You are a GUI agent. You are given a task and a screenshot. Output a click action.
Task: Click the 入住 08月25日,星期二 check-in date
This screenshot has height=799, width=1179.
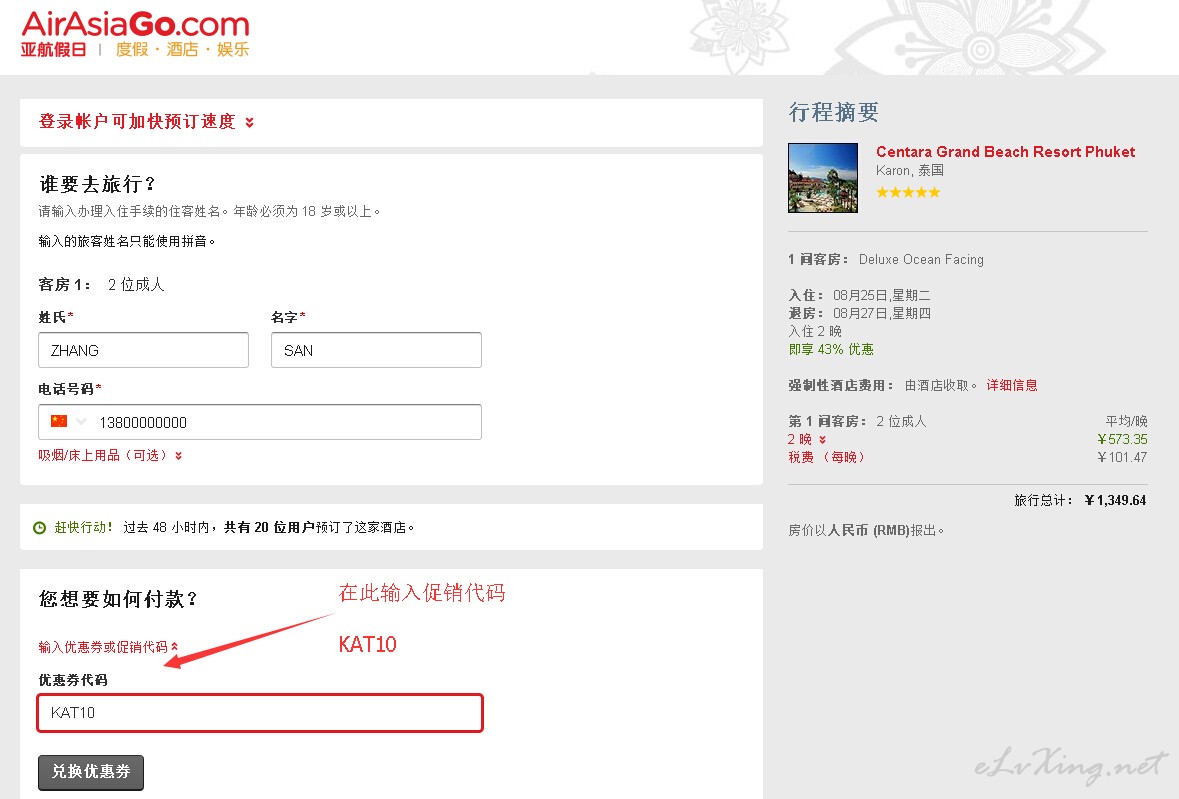(x=859, y=295)
